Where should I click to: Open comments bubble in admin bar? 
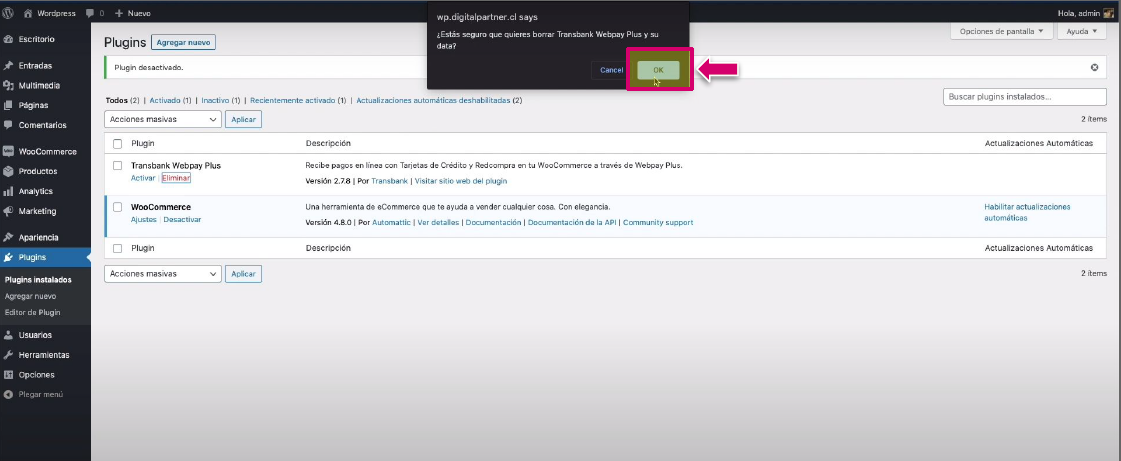(94, 13)
